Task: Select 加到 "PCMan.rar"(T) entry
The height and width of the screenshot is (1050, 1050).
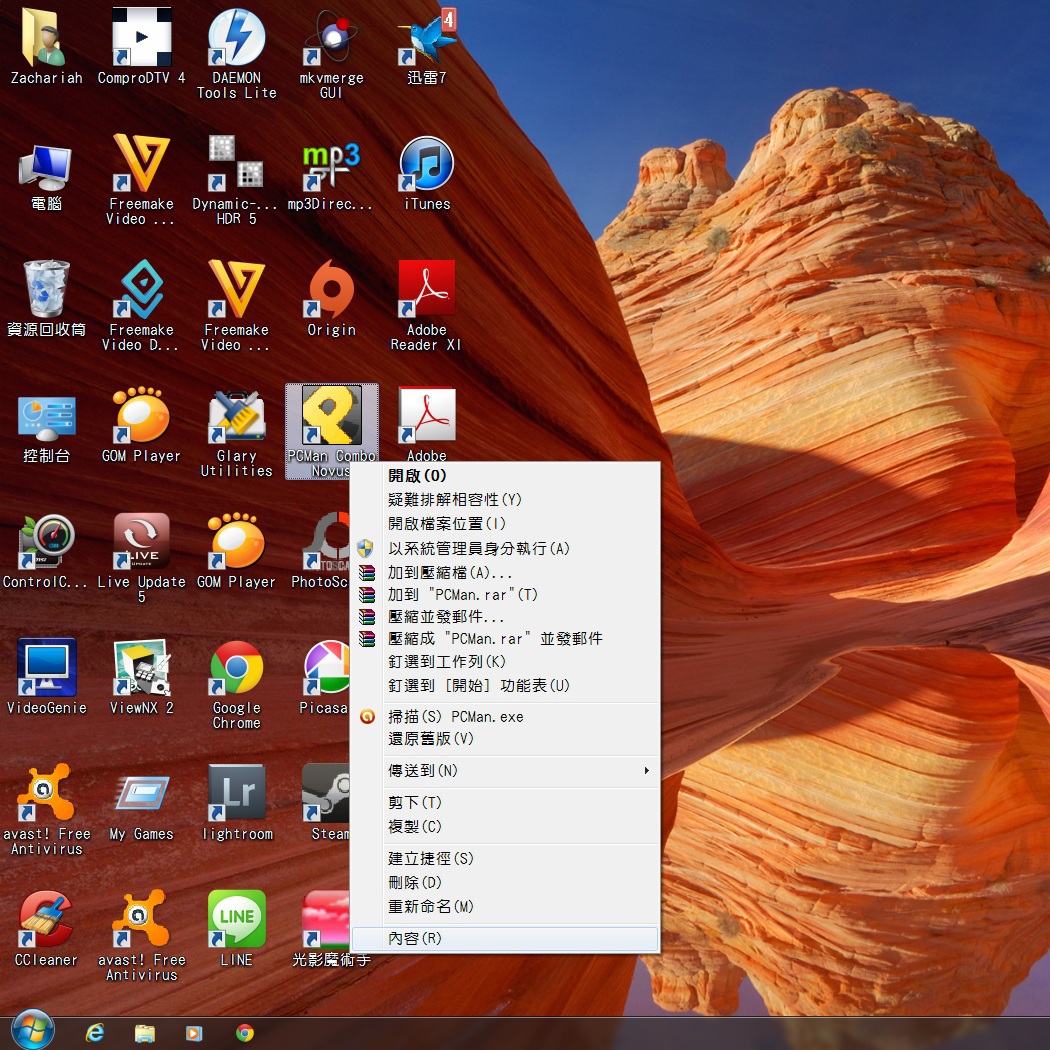Action: 505,595
